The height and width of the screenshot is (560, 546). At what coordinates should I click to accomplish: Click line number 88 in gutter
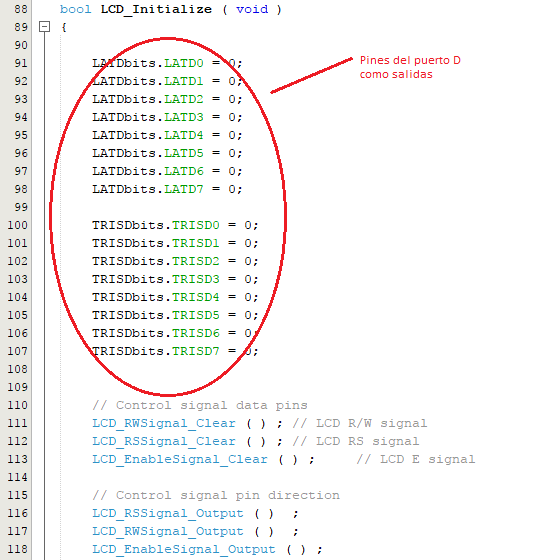(21, 9)
